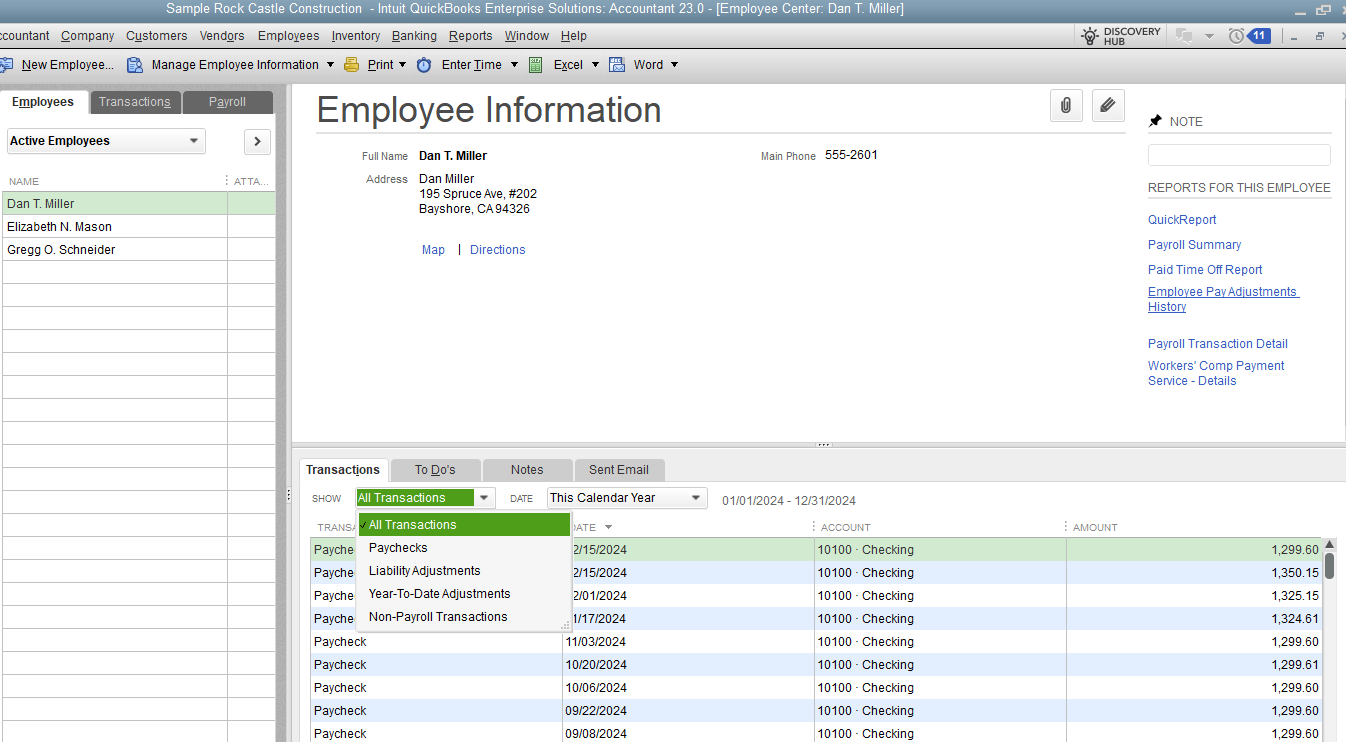Click the Excel toolbar icon
Image resolution: width=1346 pixels, height=742 pixels.
pos(536,65)
